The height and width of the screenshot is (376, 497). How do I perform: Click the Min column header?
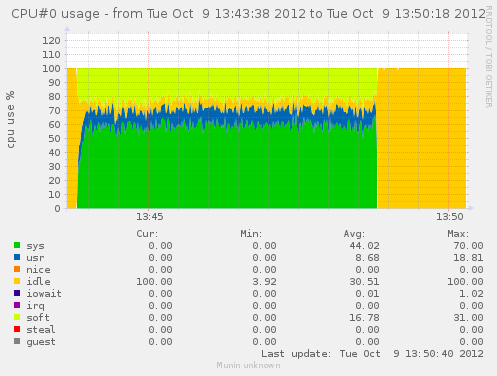(x=251, y=234)
